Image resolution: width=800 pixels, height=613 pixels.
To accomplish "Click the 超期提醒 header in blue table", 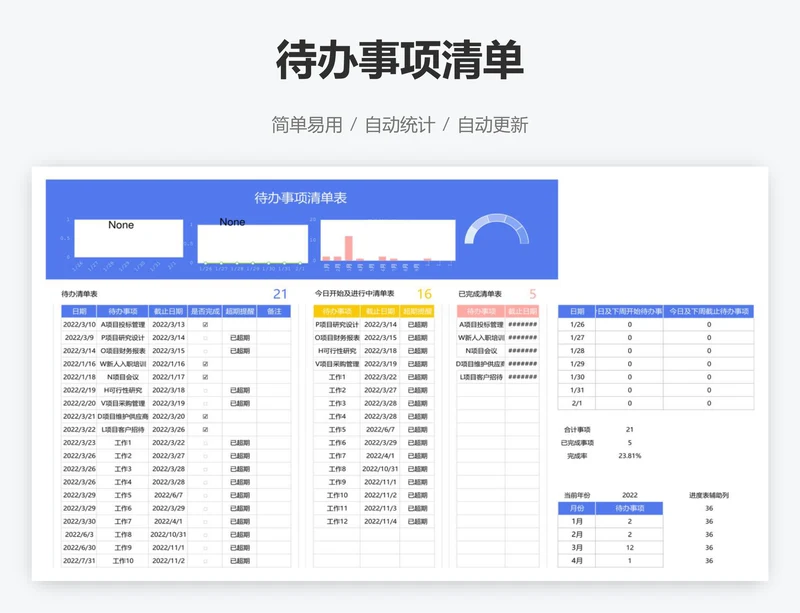I will [240, 311].
